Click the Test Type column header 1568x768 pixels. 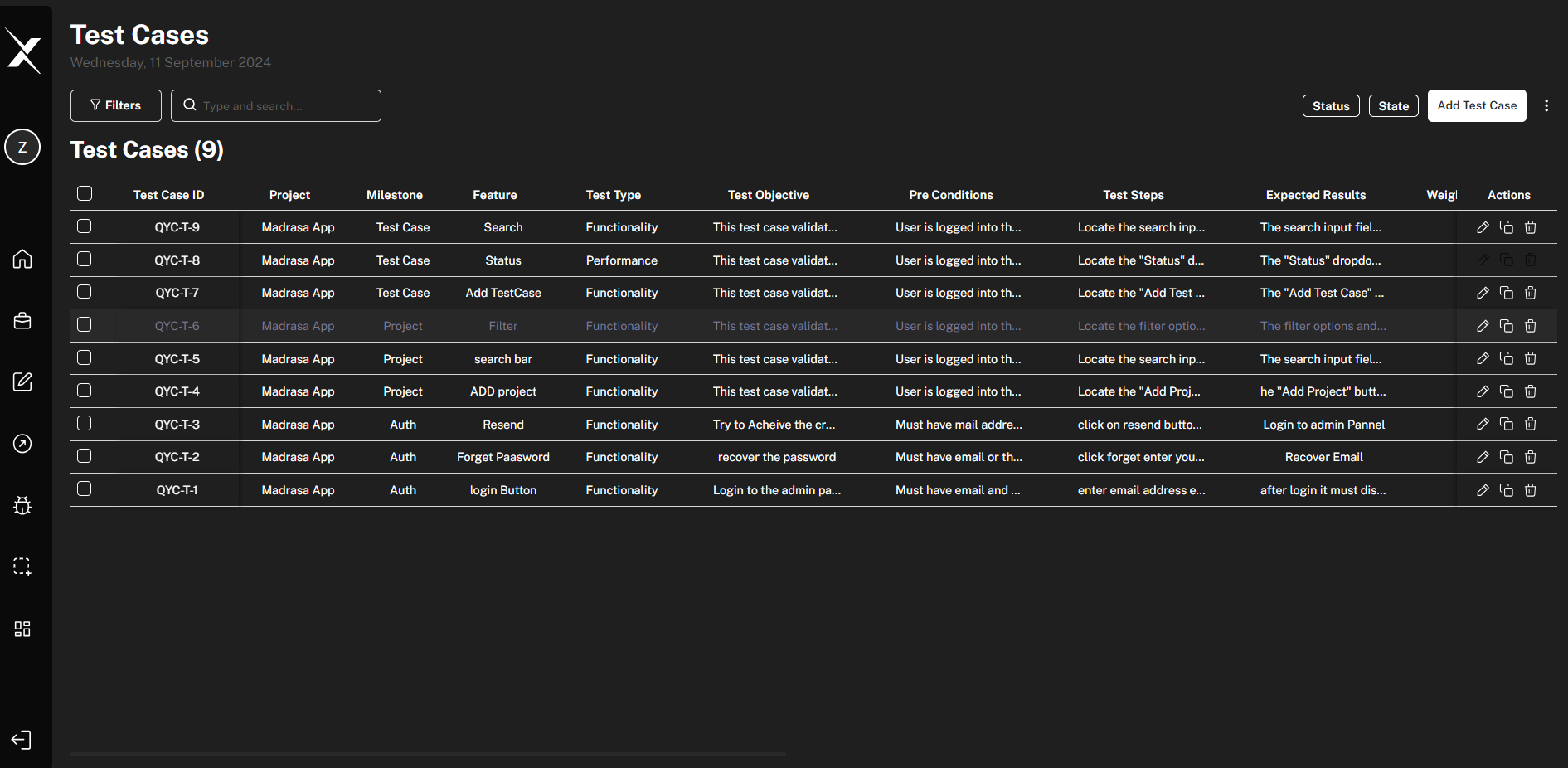[x=614, y=195]
